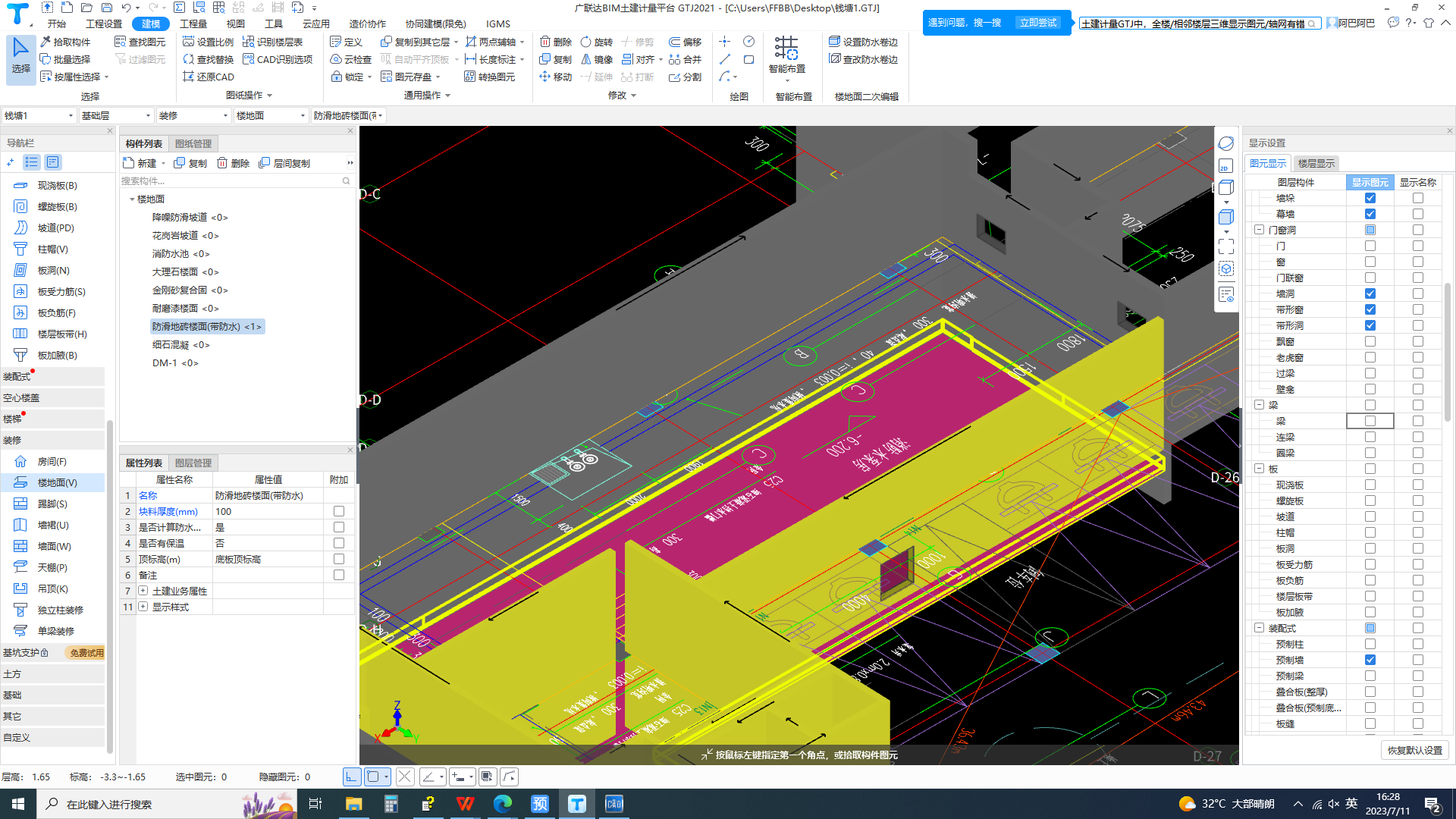Open the 防滑地砖楼面 component dropdown

(x=348, y=115)
